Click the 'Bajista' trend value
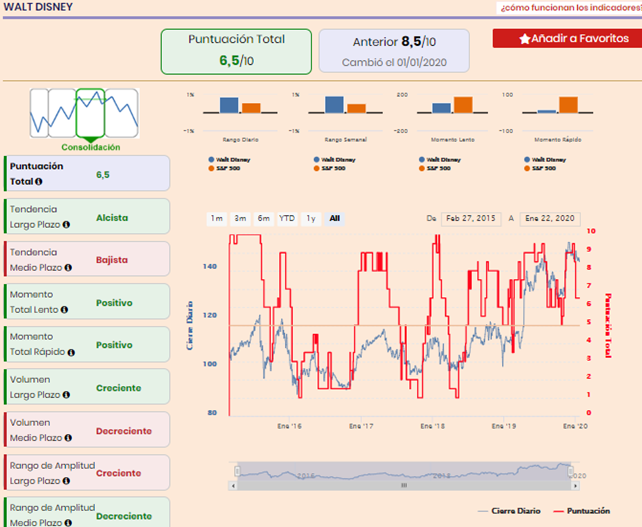Image resolution: width=642 pixels, height=527 pixels. (x=112, y=260)
